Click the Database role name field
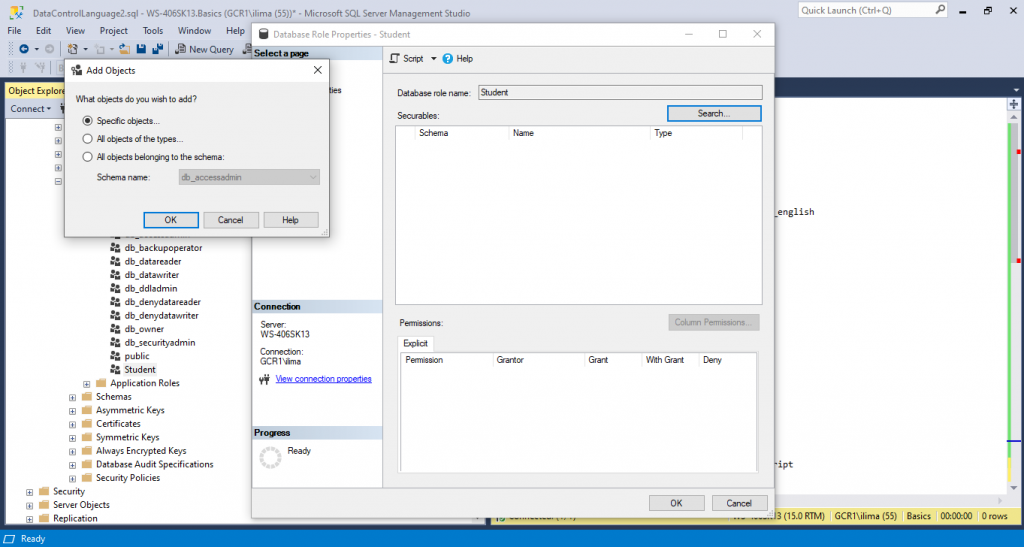 tap(620, 93)
